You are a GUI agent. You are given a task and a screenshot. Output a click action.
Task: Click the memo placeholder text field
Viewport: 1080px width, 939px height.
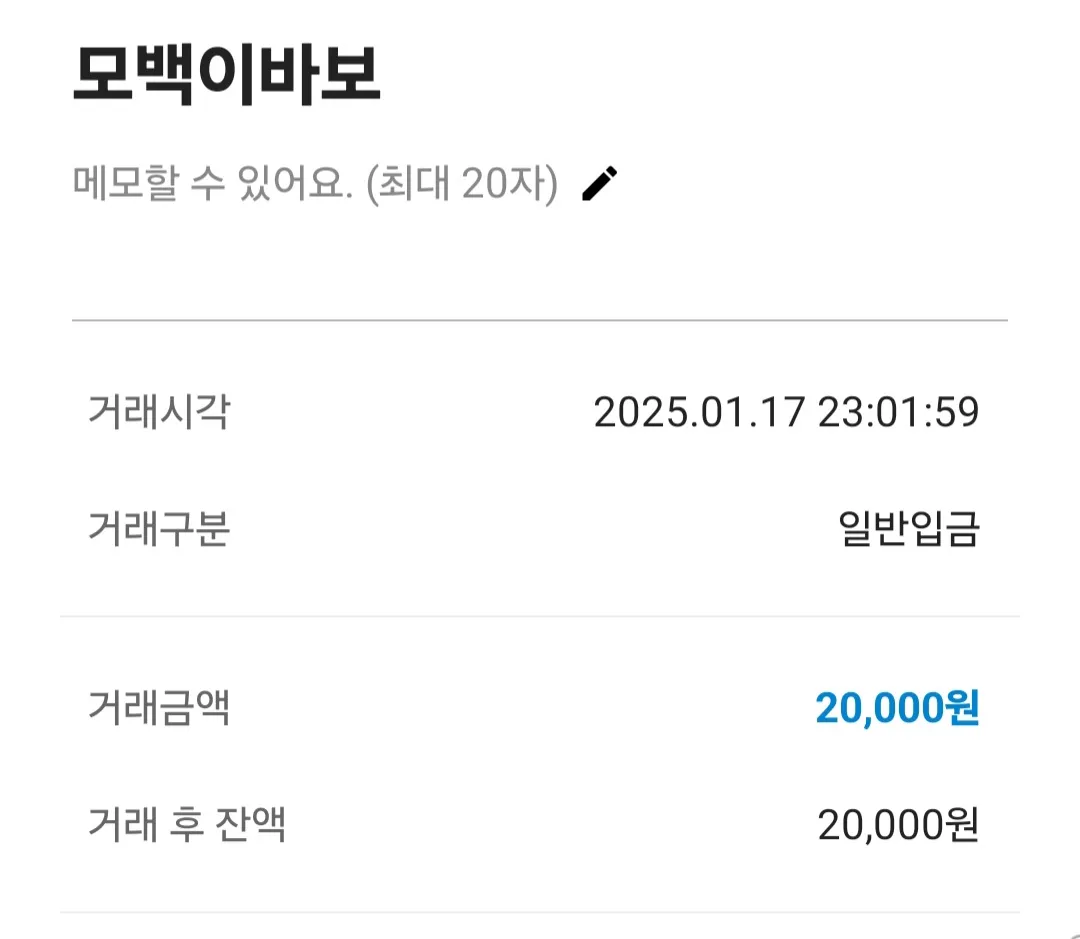coord(315,184)
